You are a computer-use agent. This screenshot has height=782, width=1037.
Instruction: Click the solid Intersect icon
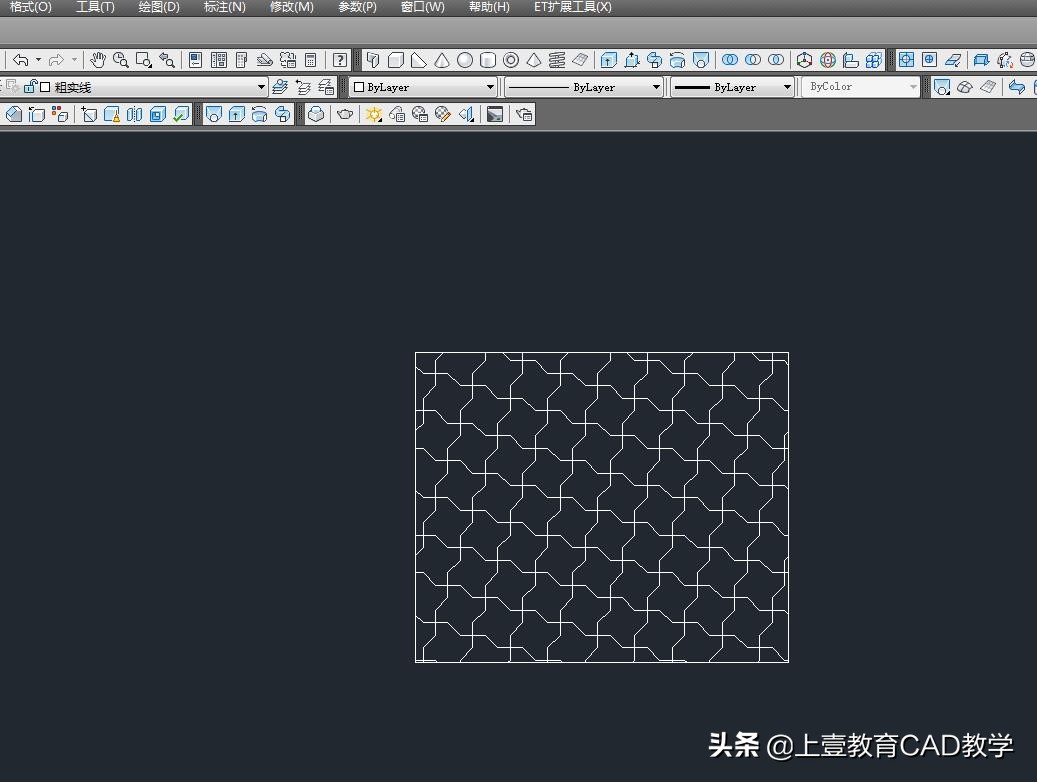click(776, 60)
